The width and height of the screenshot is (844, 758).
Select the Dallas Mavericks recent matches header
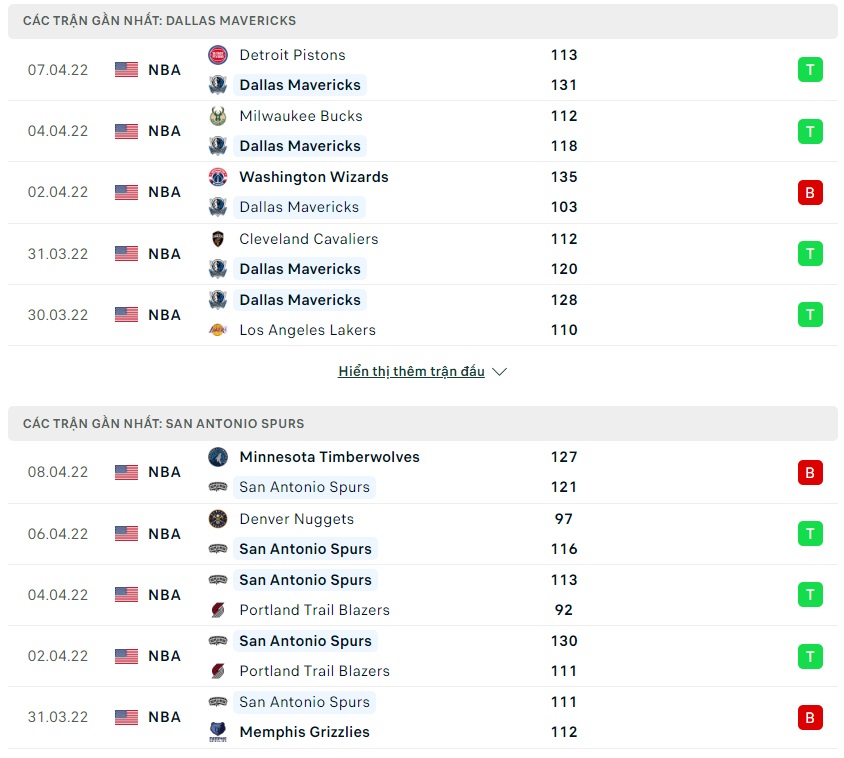(x=160, y=20)
